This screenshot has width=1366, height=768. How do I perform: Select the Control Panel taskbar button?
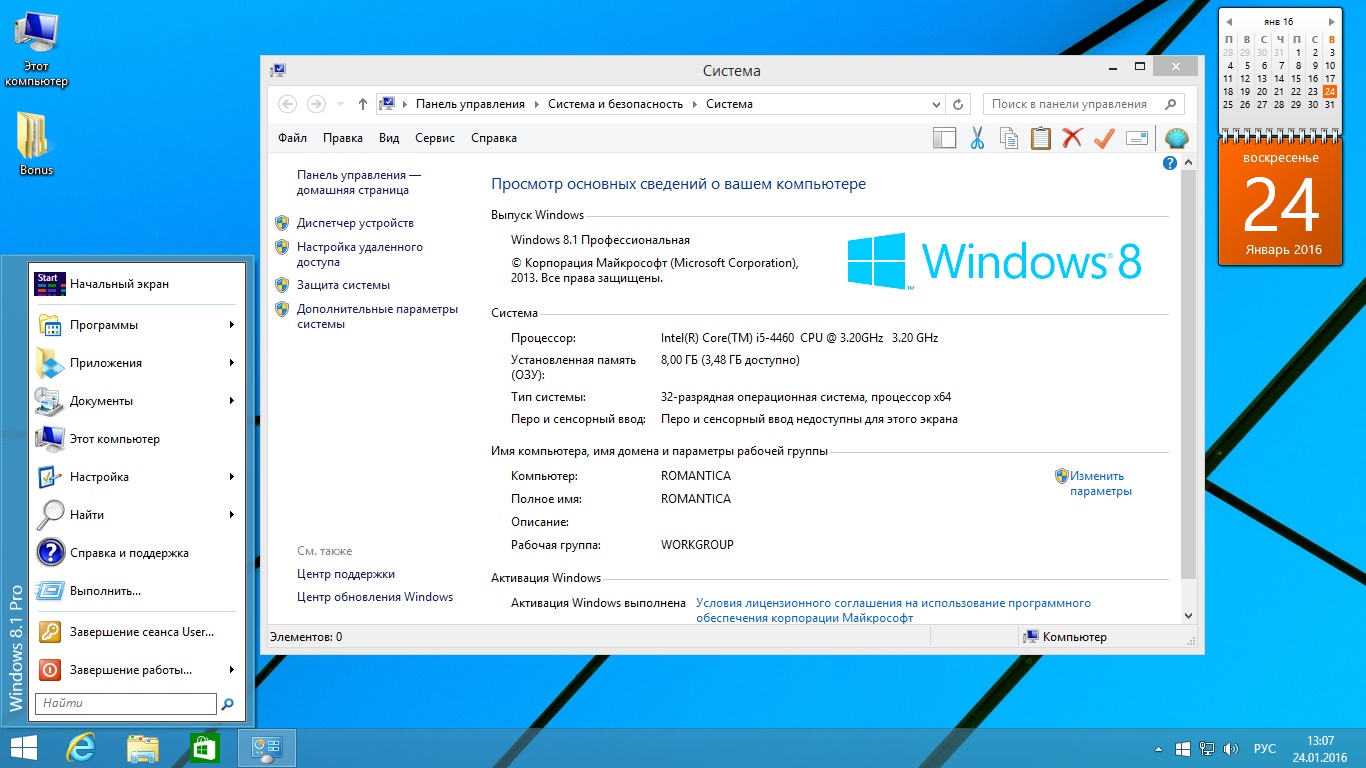tap(266, 748)
